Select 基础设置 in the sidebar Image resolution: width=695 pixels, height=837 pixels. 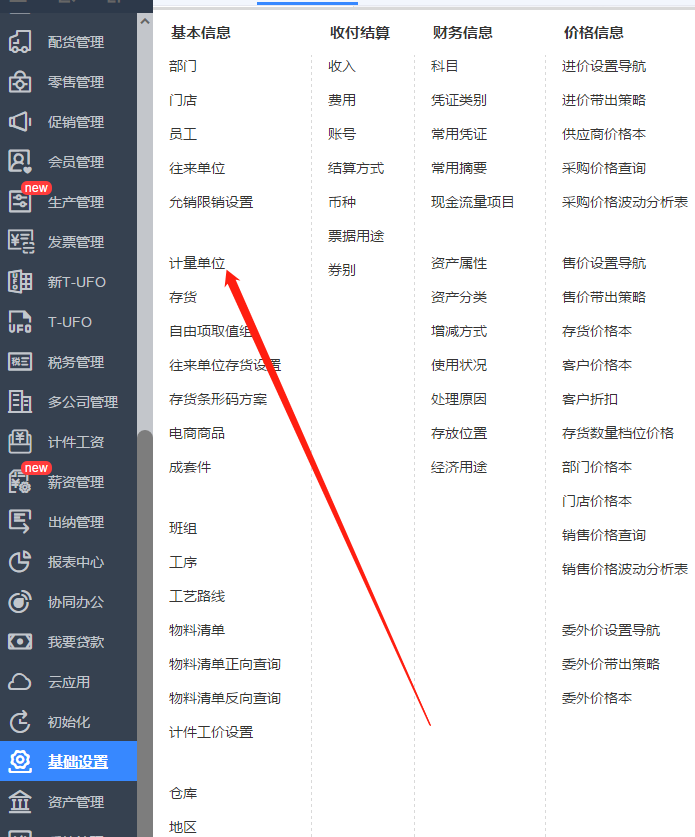coord(68,761)
